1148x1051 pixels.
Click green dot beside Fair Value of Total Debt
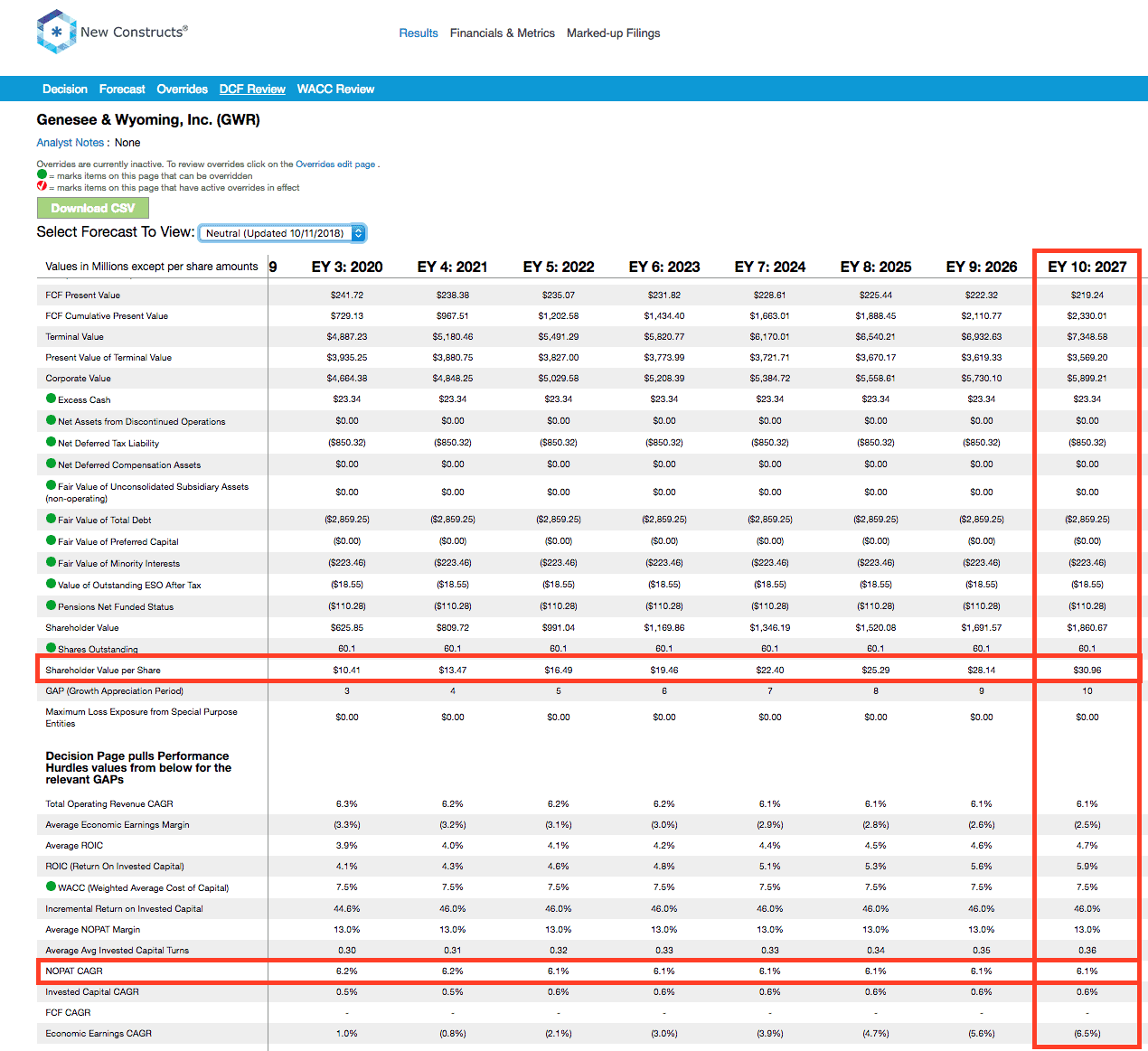click(x=52, y=519)
